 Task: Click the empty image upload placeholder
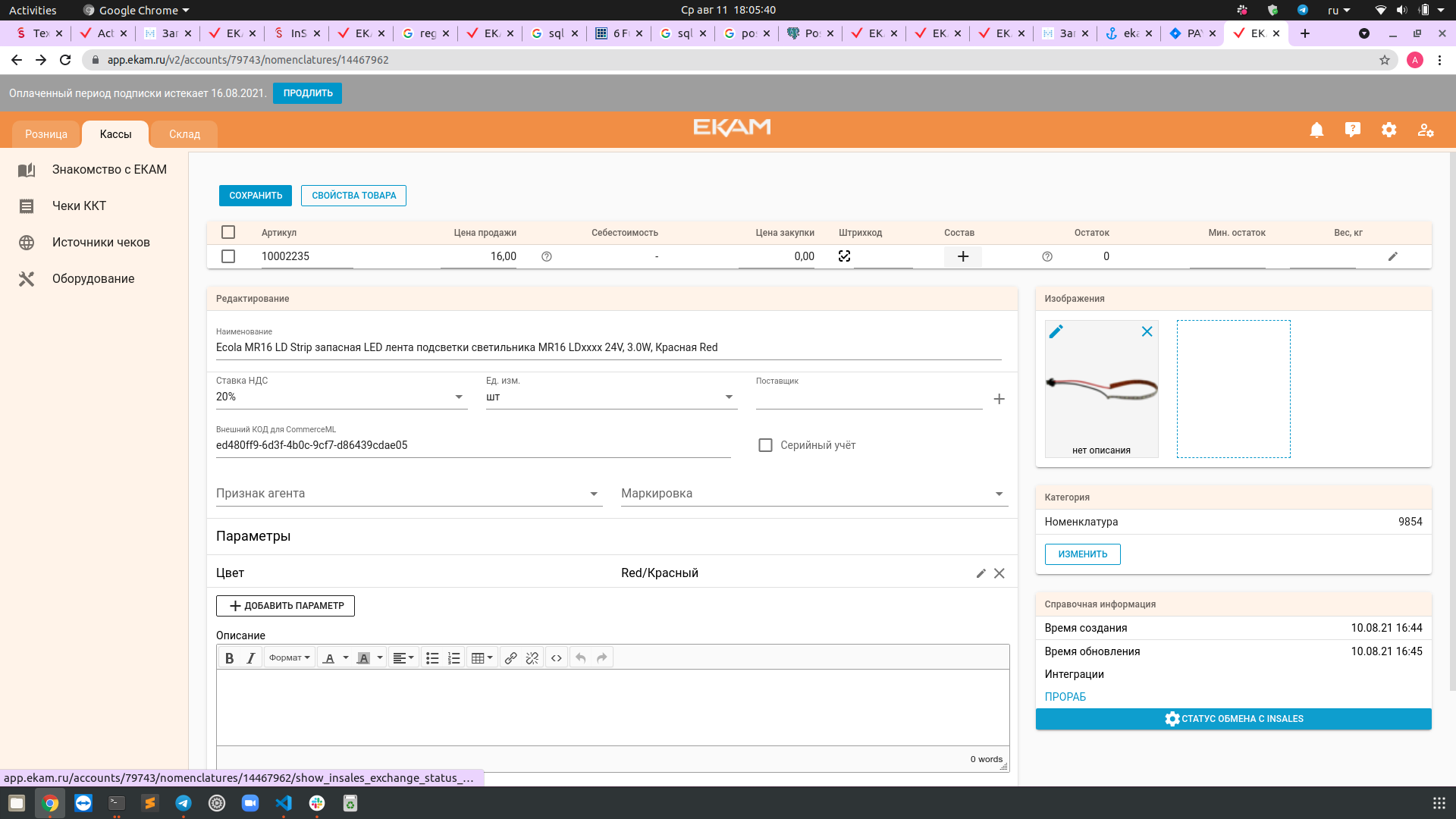tap(1233, 389)
